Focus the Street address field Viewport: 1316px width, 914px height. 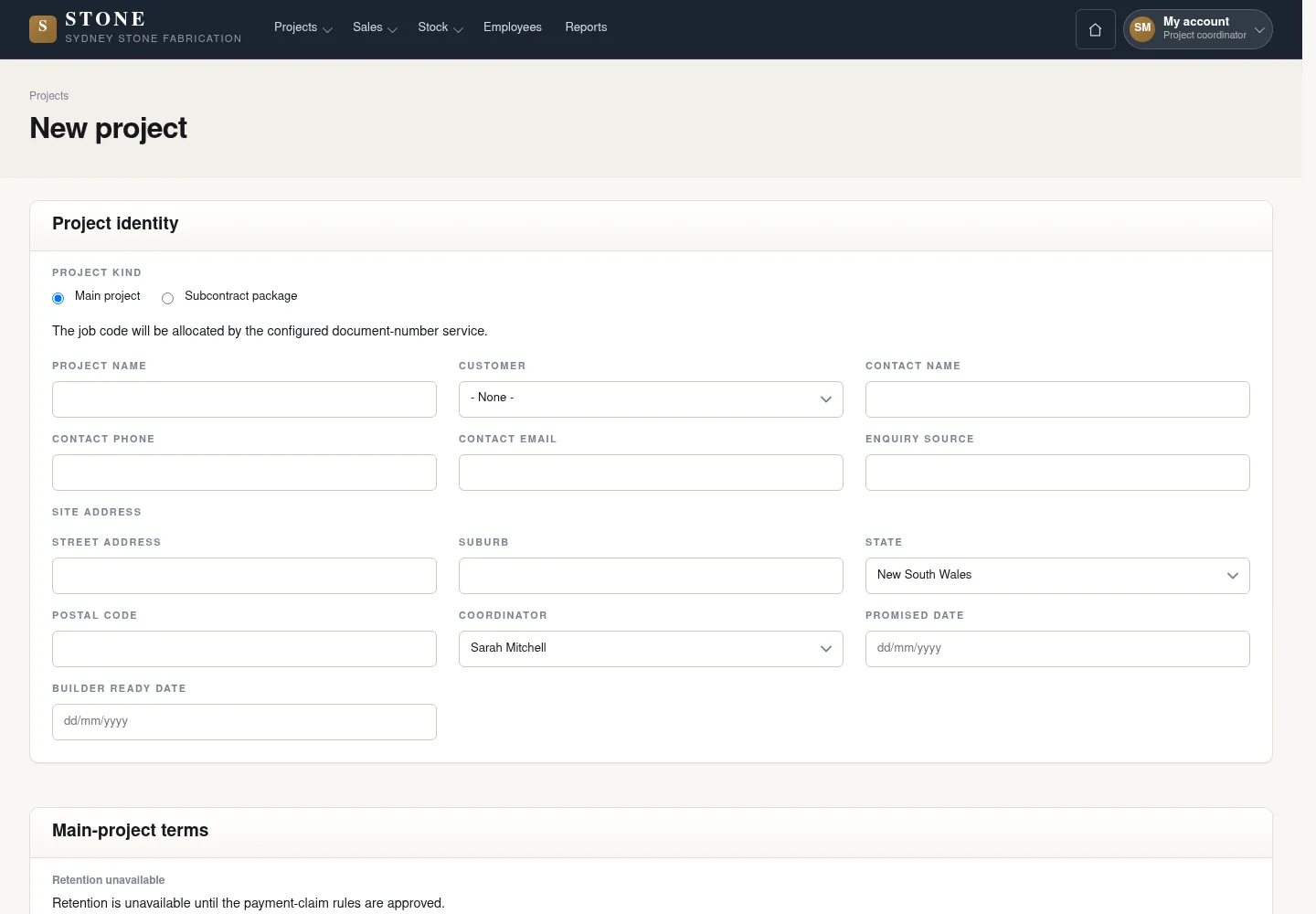click(x=244, y=576)
